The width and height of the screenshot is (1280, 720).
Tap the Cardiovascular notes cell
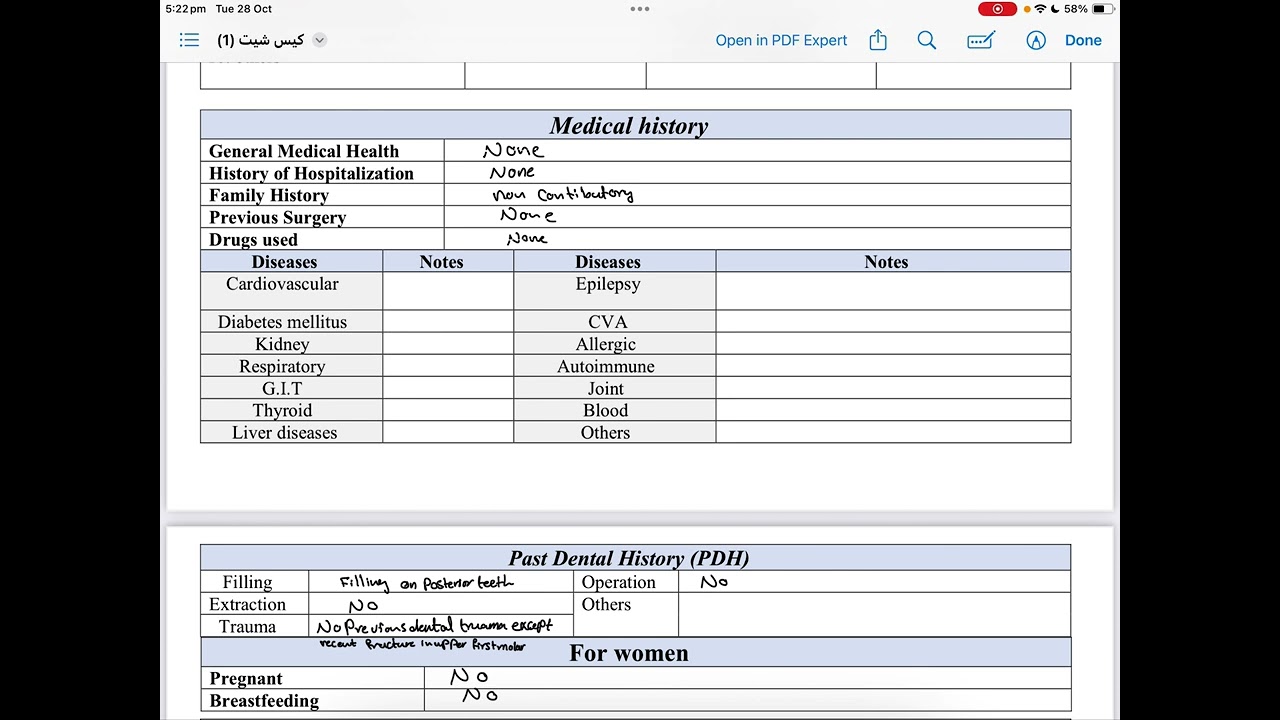click(448, 291)
